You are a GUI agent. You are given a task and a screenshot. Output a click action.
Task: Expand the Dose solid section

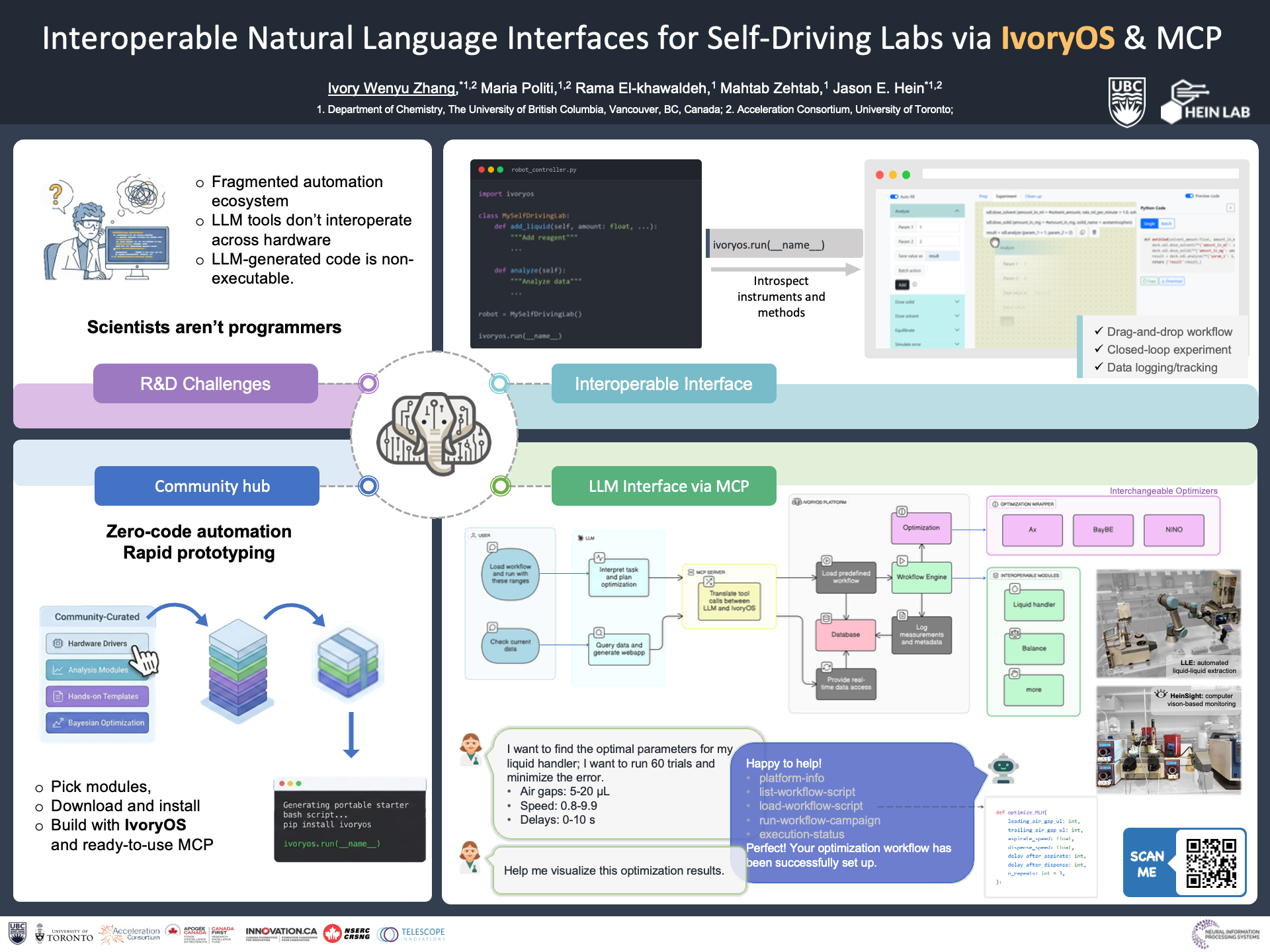(x=957, y=301)
